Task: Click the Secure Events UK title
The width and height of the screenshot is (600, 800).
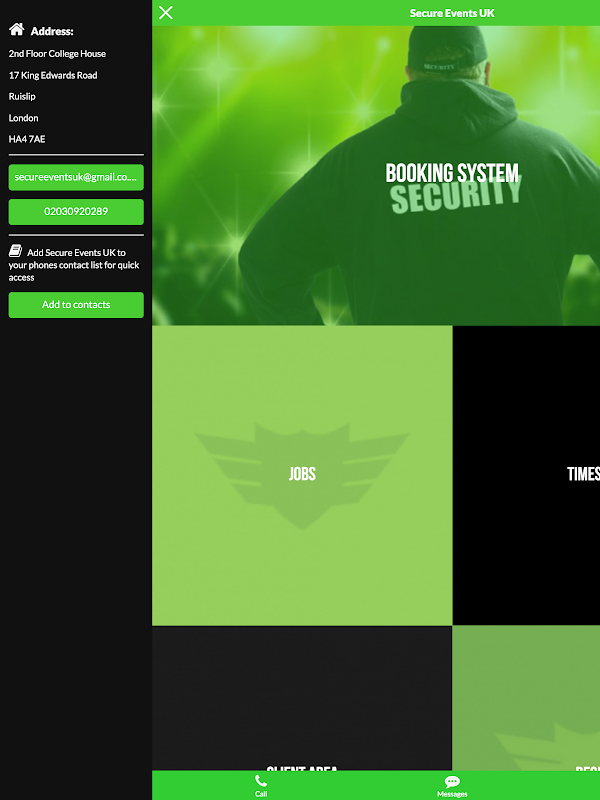Action: coord(452,13)
